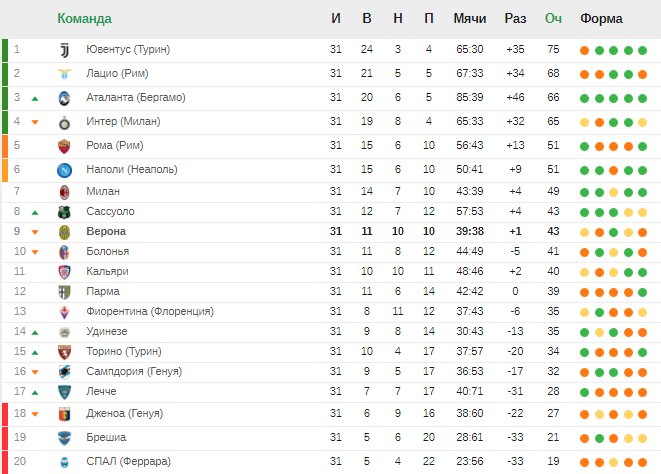Click the Форма column header

[x=601, y=19]
